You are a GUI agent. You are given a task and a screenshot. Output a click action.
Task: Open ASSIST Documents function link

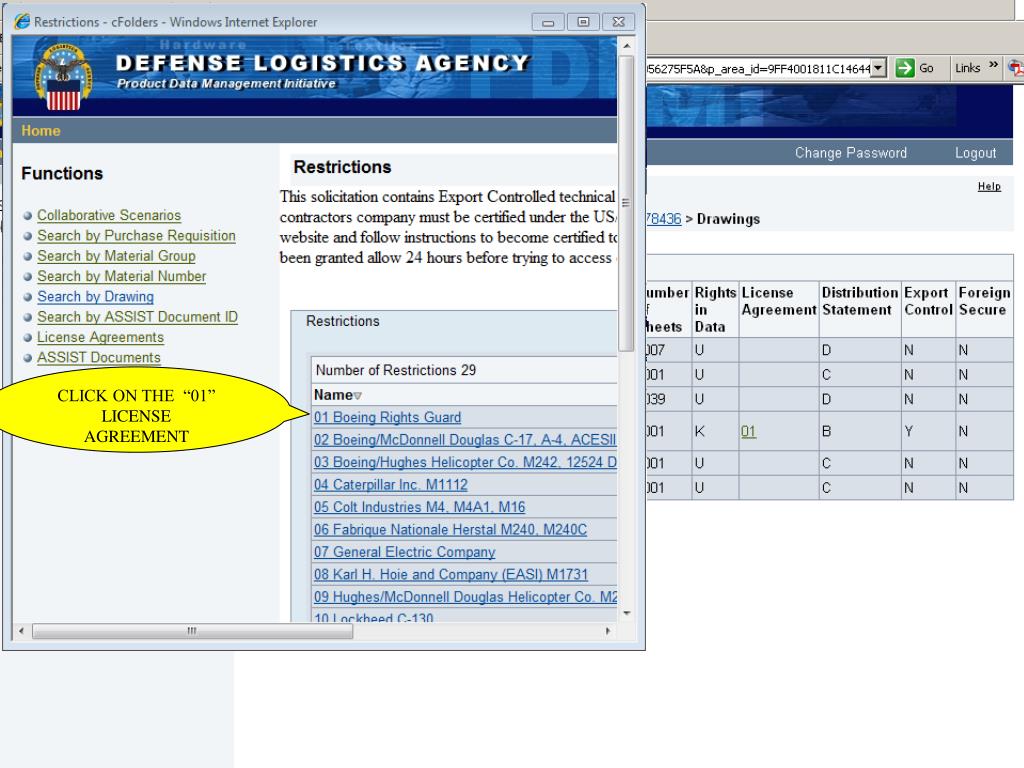[x=99, y=357]
